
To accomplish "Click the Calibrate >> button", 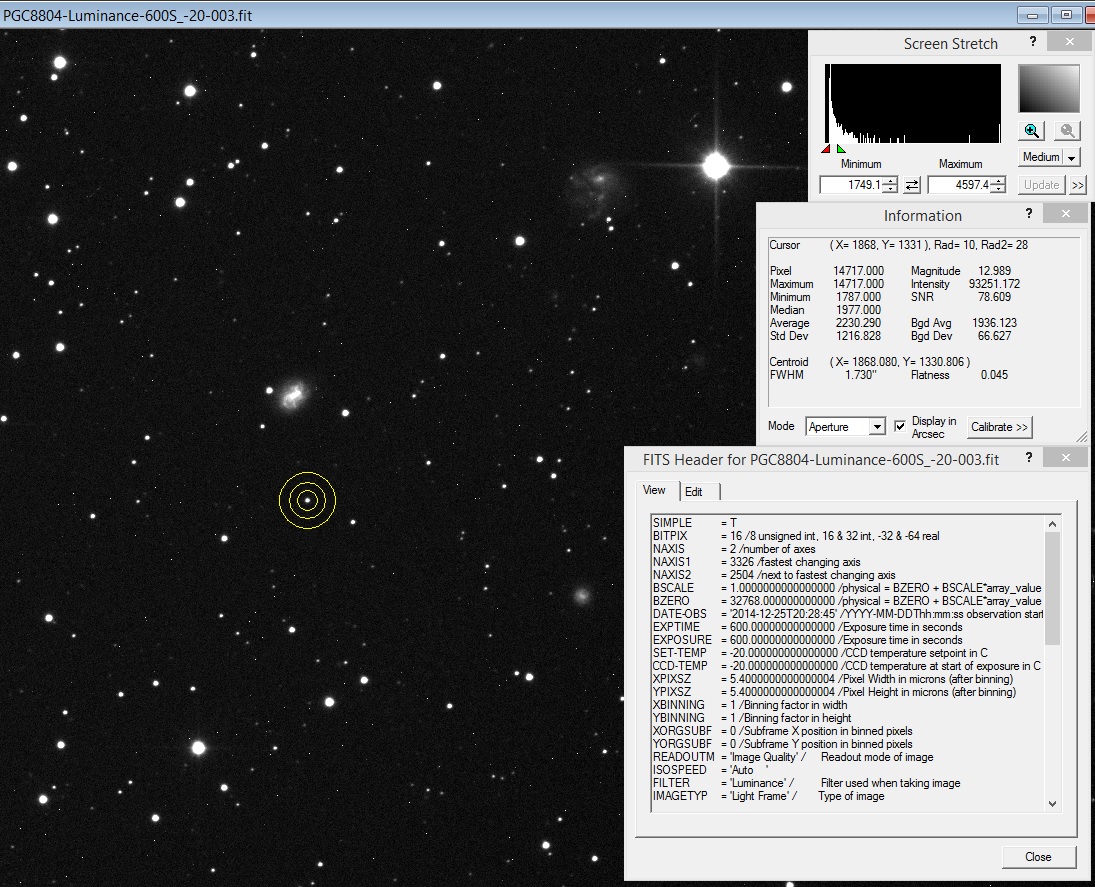I will click(999, 427).
